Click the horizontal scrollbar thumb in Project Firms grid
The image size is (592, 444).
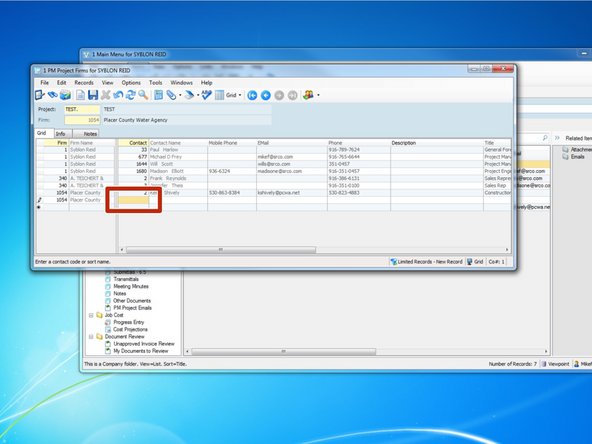coord(221,250)
